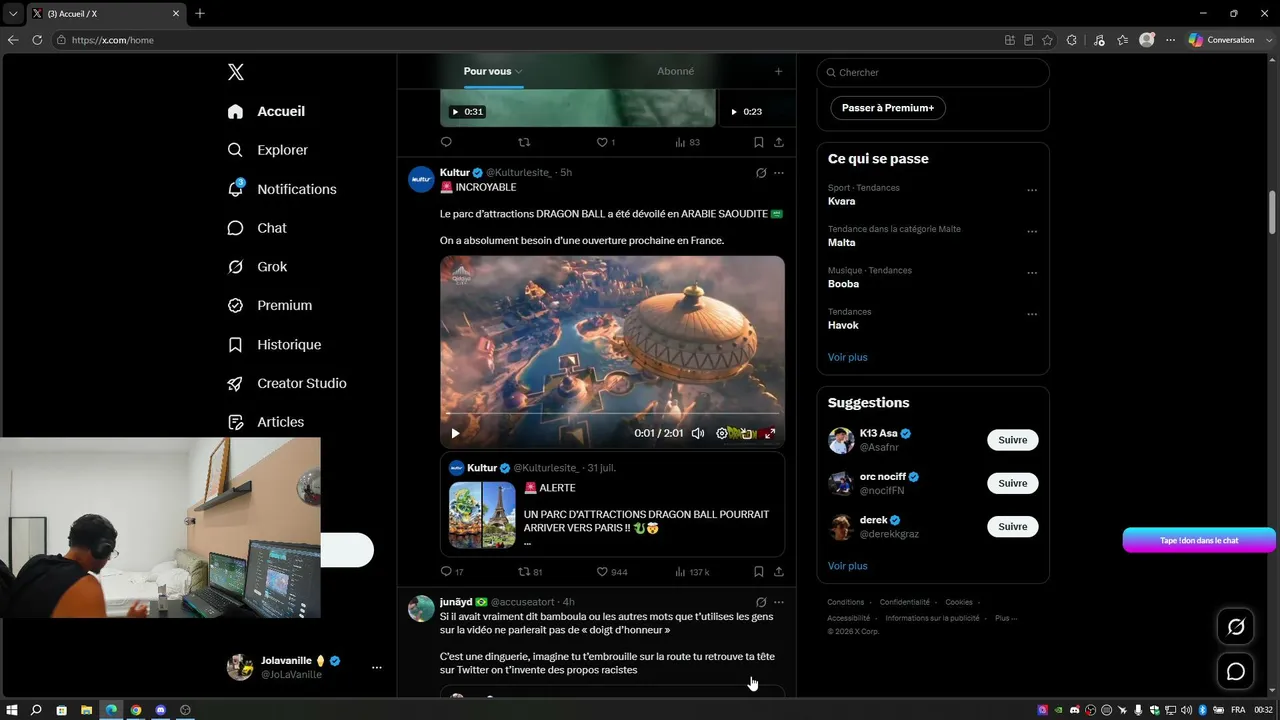The height and width of the screenshot is (720, 1280).
Task: Open Creator Studio in the sidebar
Action: point(287,383)
